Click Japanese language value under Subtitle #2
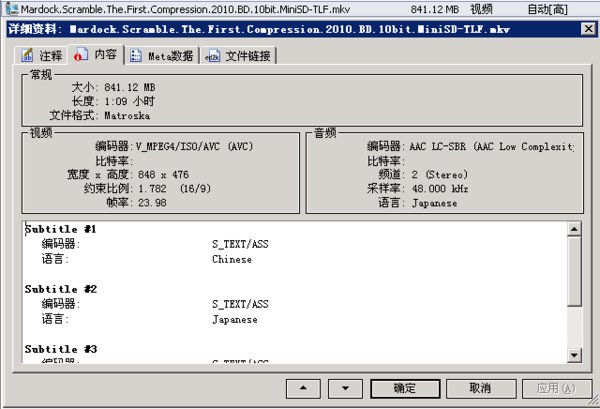Image resolution: width=600 pixels, height=409 pixels. point(235,320)
